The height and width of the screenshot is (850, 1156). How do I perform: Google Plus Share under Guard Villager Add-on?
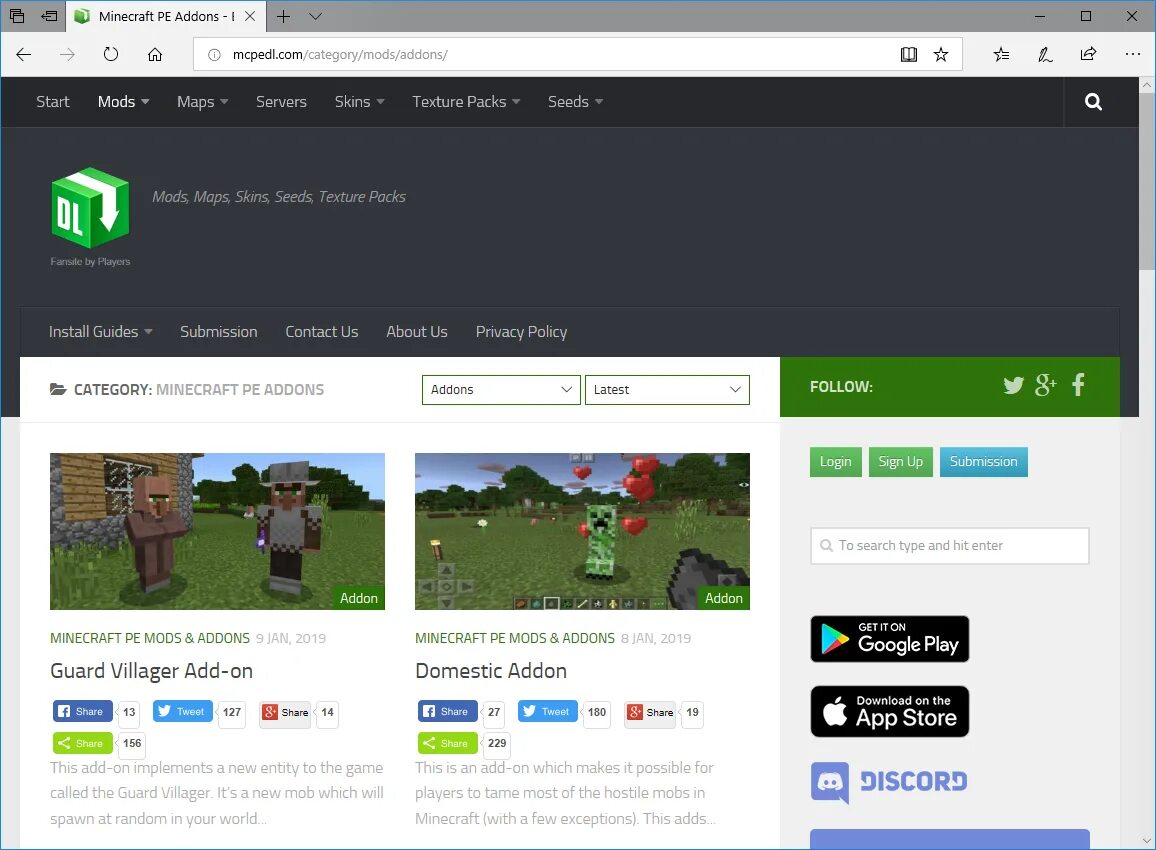pyautogui.click(x=285, y=712)
